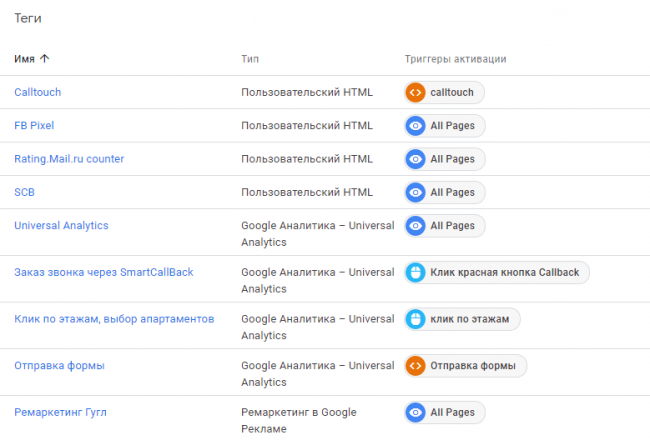Open the Rating.Mail.ru counter tag
Screen dimensions: 650x440
pos(69,159)
